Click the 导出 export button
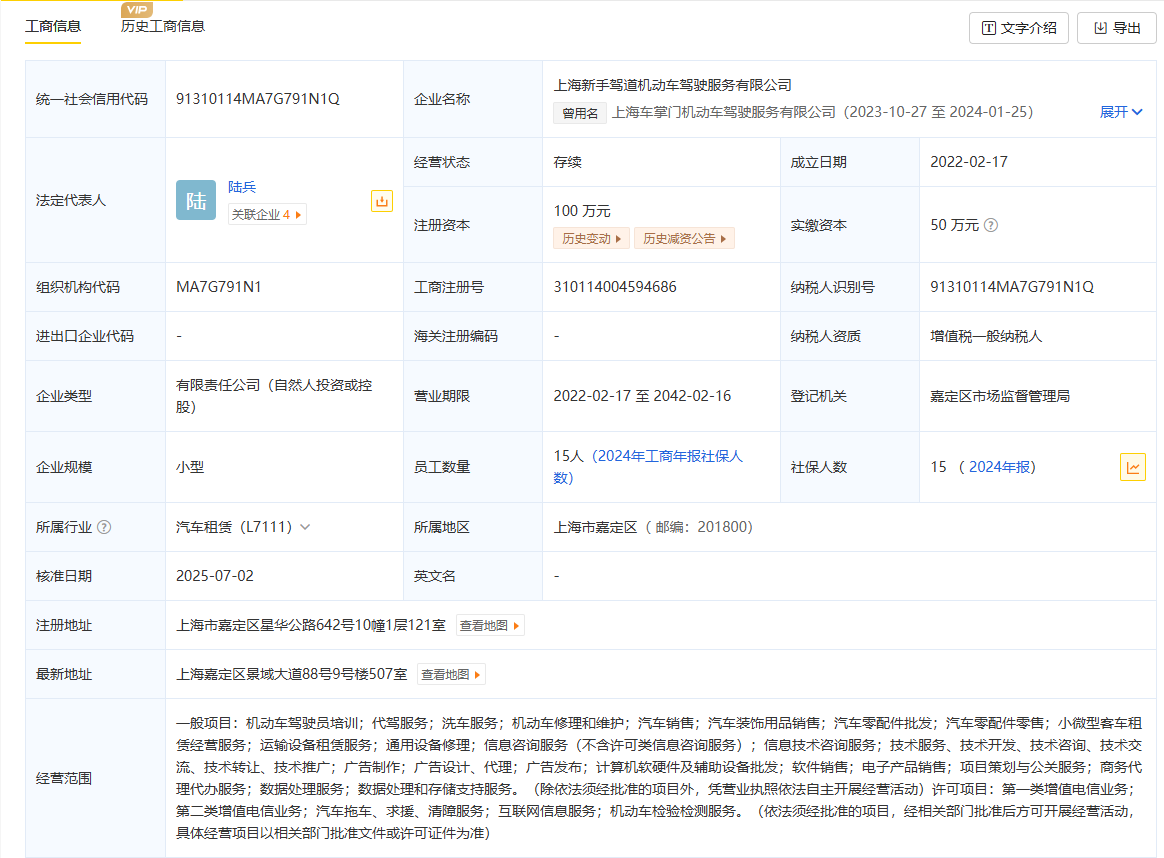This screenshot has width=1164, height=858. click(x=1116, y=28)
